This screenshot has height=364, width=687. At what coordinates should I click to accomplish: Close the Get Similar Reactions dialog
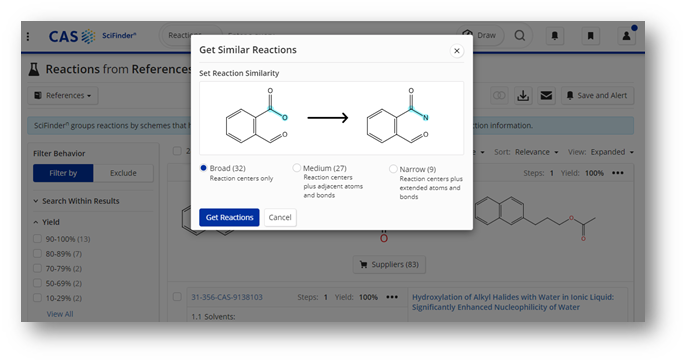tap(457, 51)
